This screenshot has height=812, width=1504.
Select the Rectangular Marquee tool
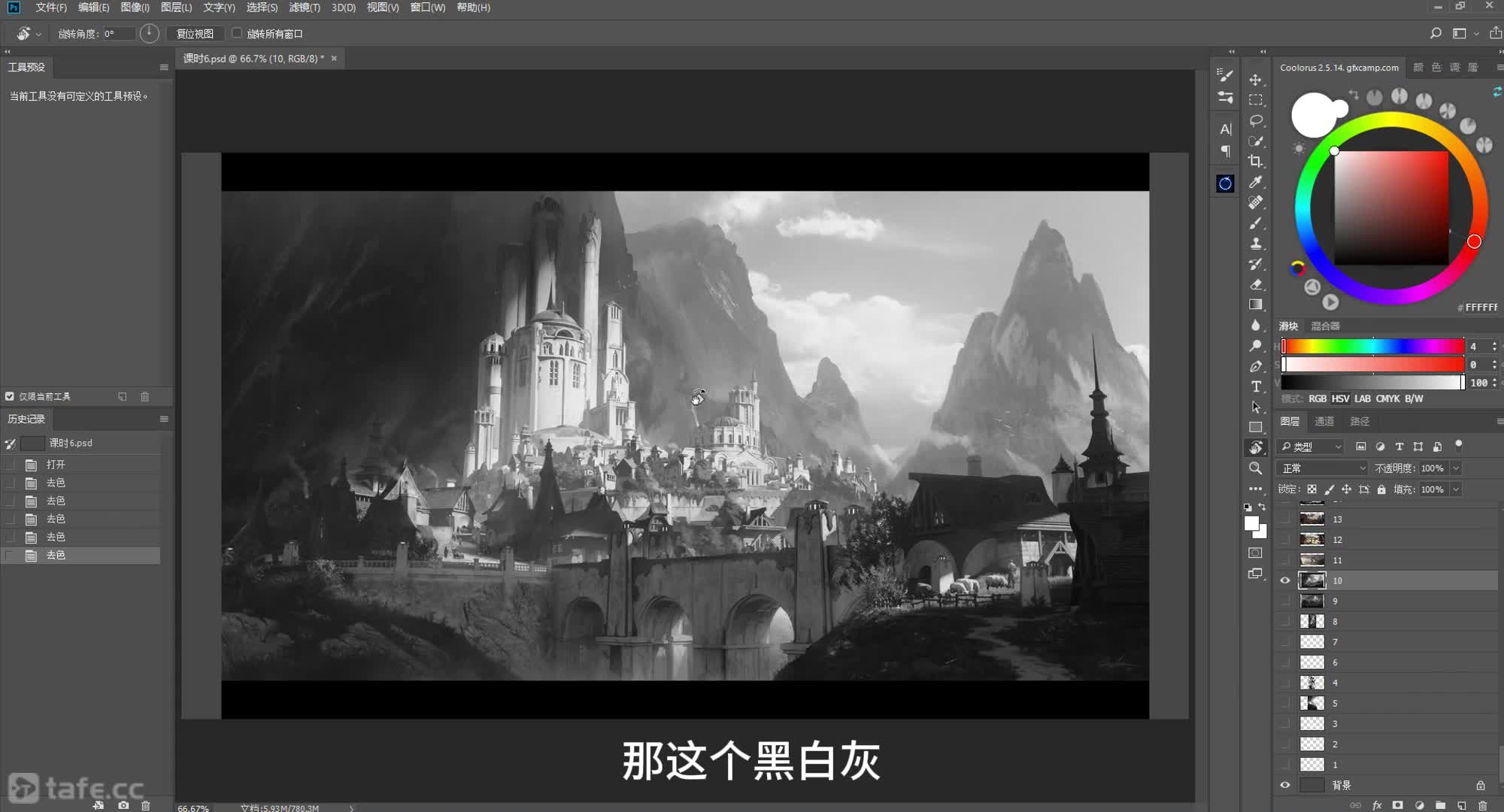pos(1255,100)
